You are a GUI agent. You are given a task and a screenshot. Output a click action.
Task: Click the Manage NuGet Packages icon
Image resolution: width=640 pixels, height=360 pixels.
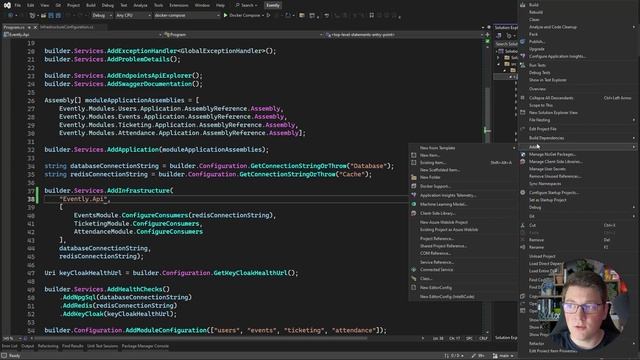(523, 154)
